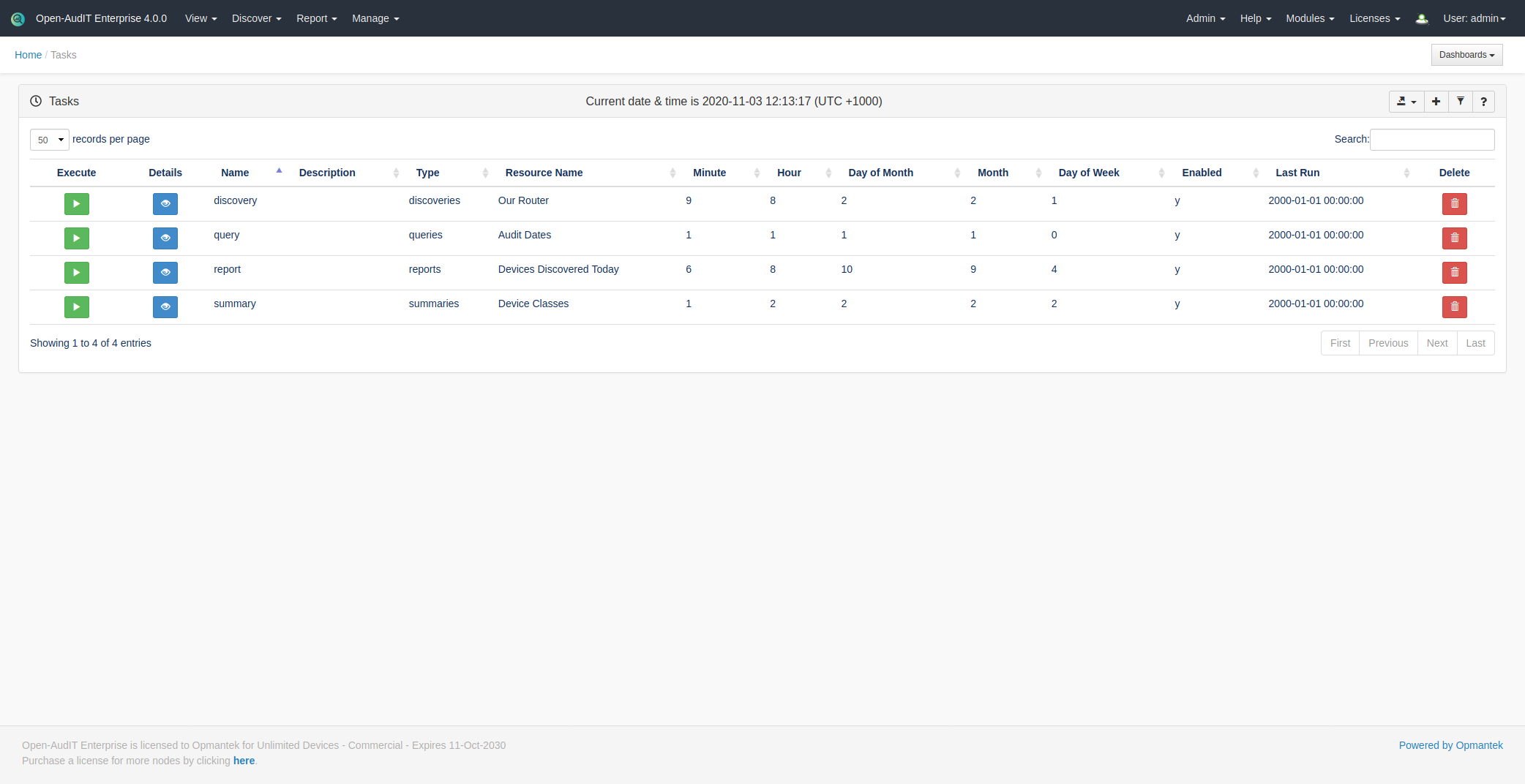Show details for the summary task
Image resolution: width=1525 pixels, height=784 pixels.
point(165,307)
